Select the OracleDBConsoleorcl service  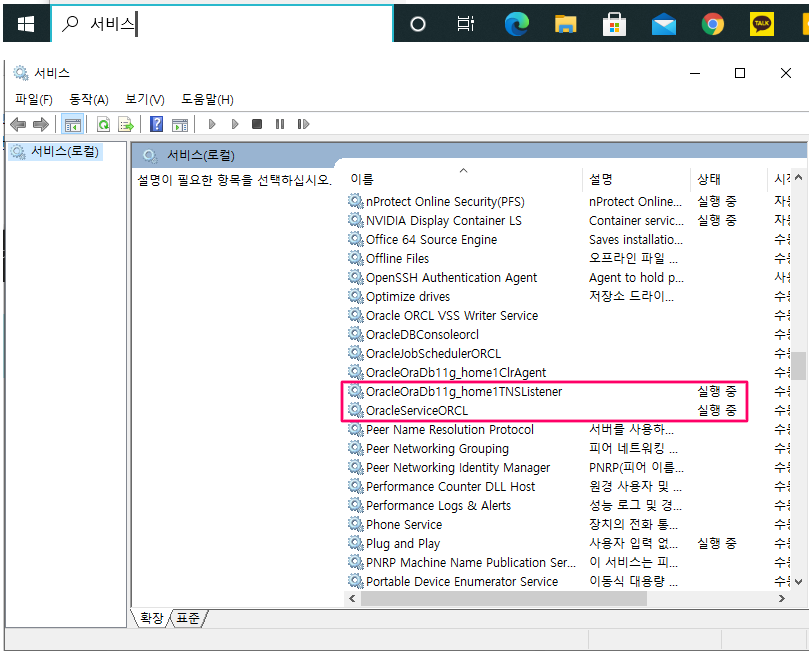point(423,335)
